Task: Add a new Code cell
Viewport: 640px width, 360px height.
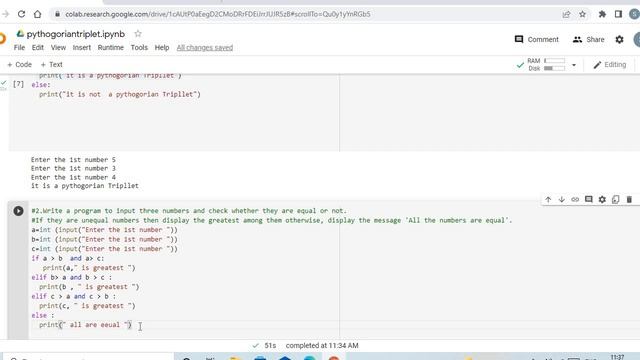Action: coord(19,64)
